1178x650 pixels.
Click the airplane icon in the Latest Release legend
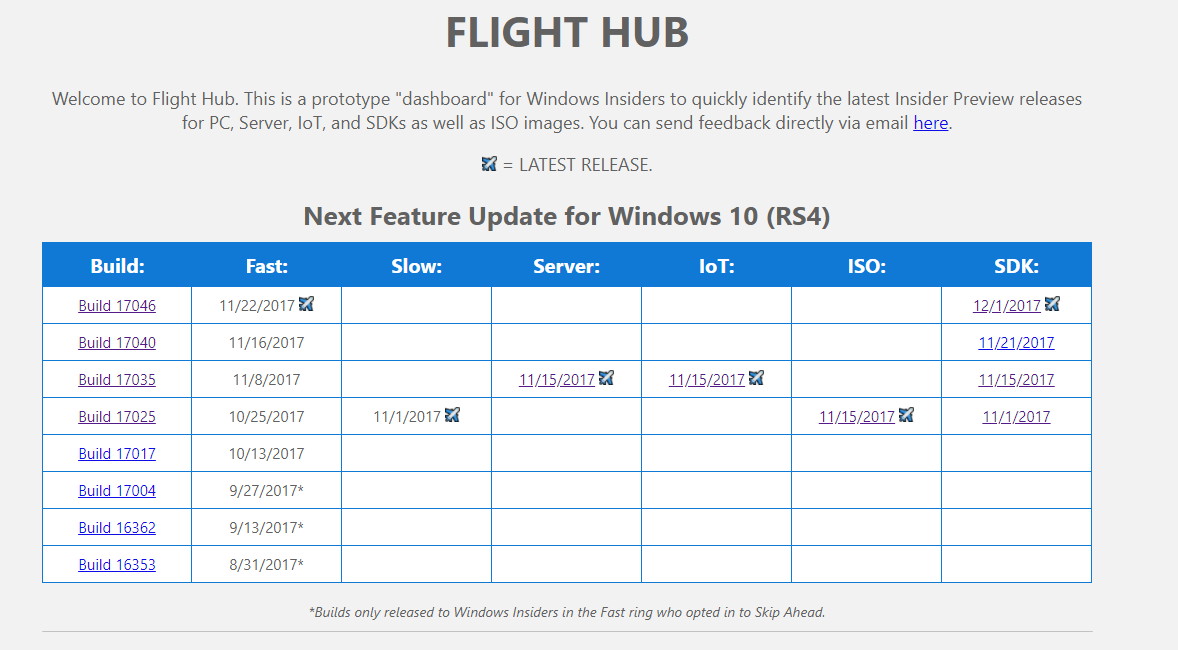click(489, 163)
